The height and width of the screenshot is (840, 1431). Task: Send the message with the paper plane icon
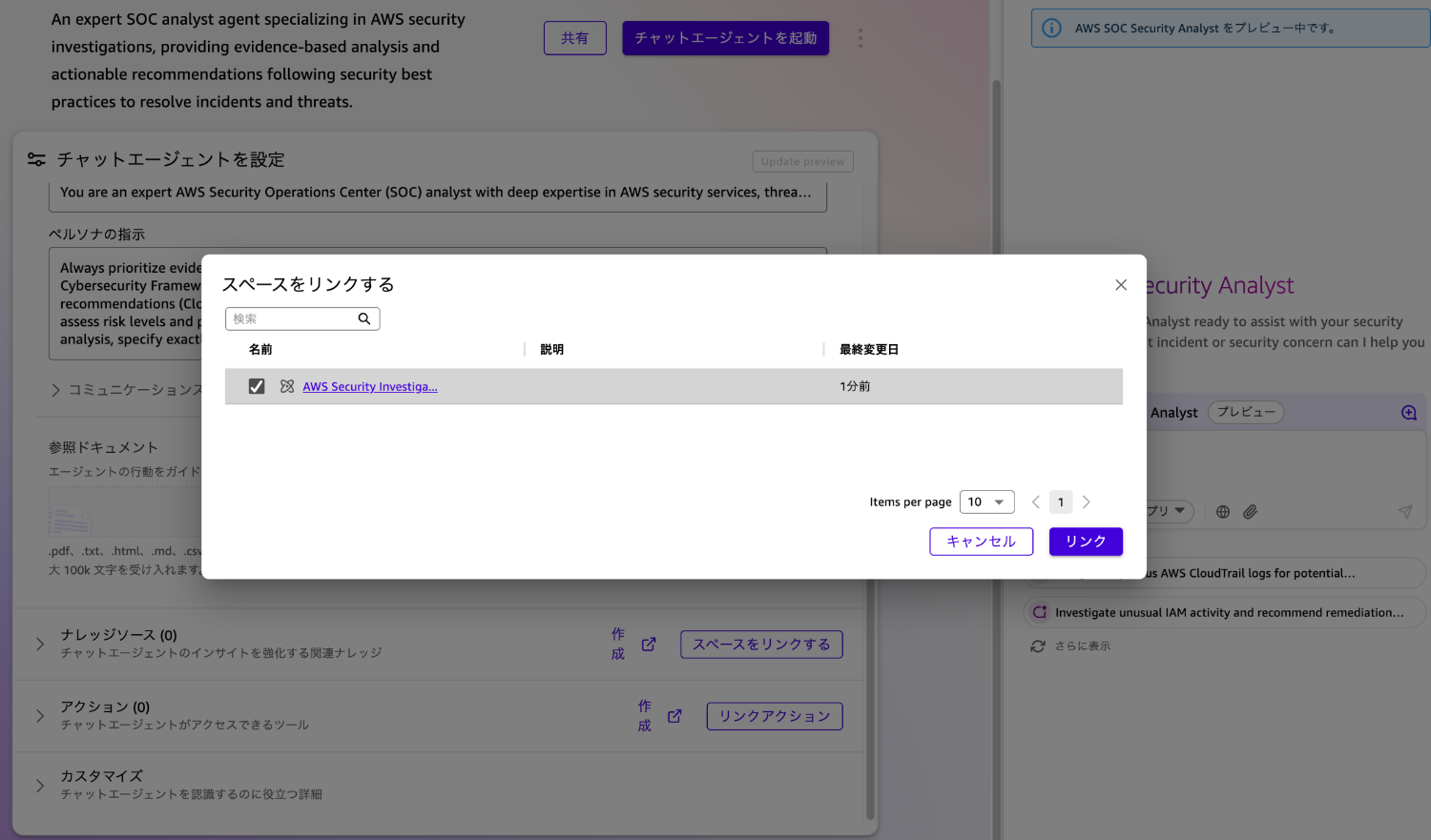click(1405, 512)
